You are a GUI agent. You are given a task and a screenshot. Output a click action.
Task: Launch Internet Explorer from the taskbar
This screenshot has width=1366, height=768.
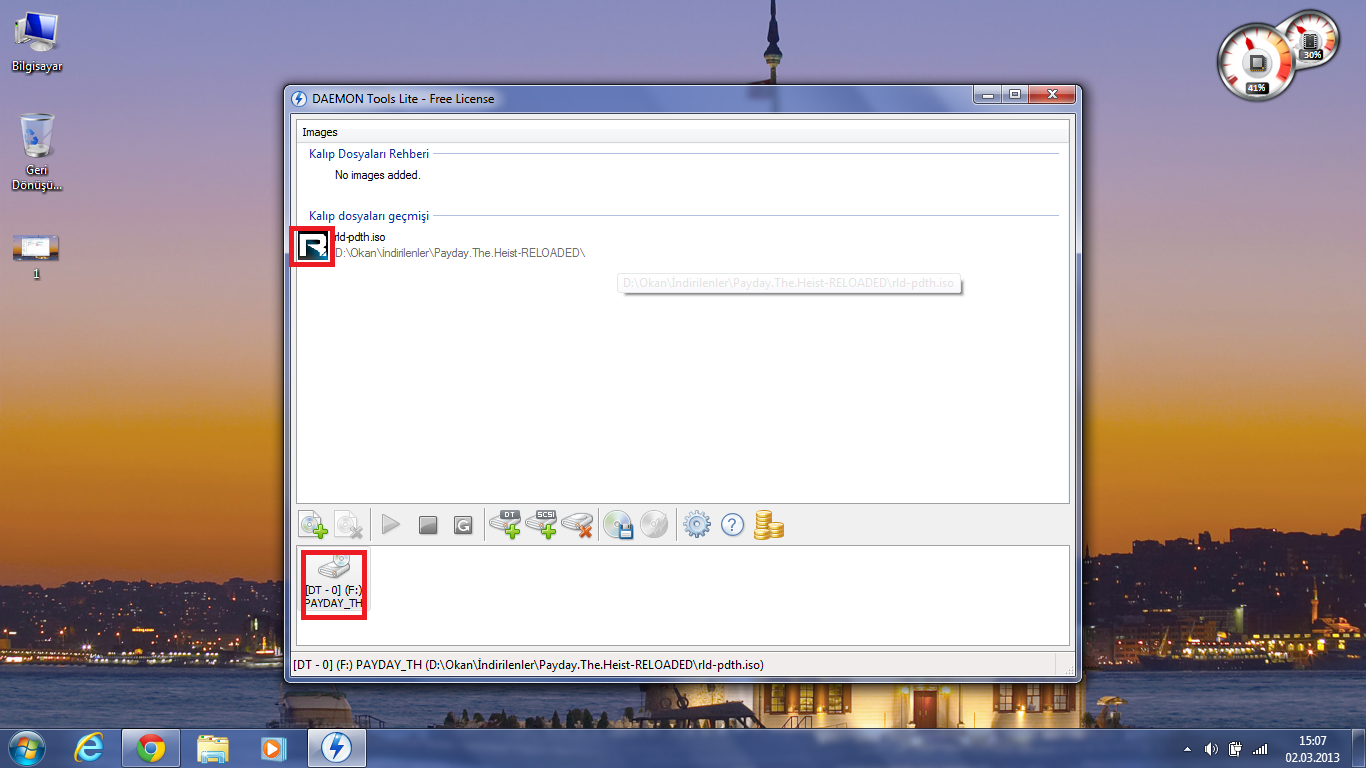pos(90,748)
